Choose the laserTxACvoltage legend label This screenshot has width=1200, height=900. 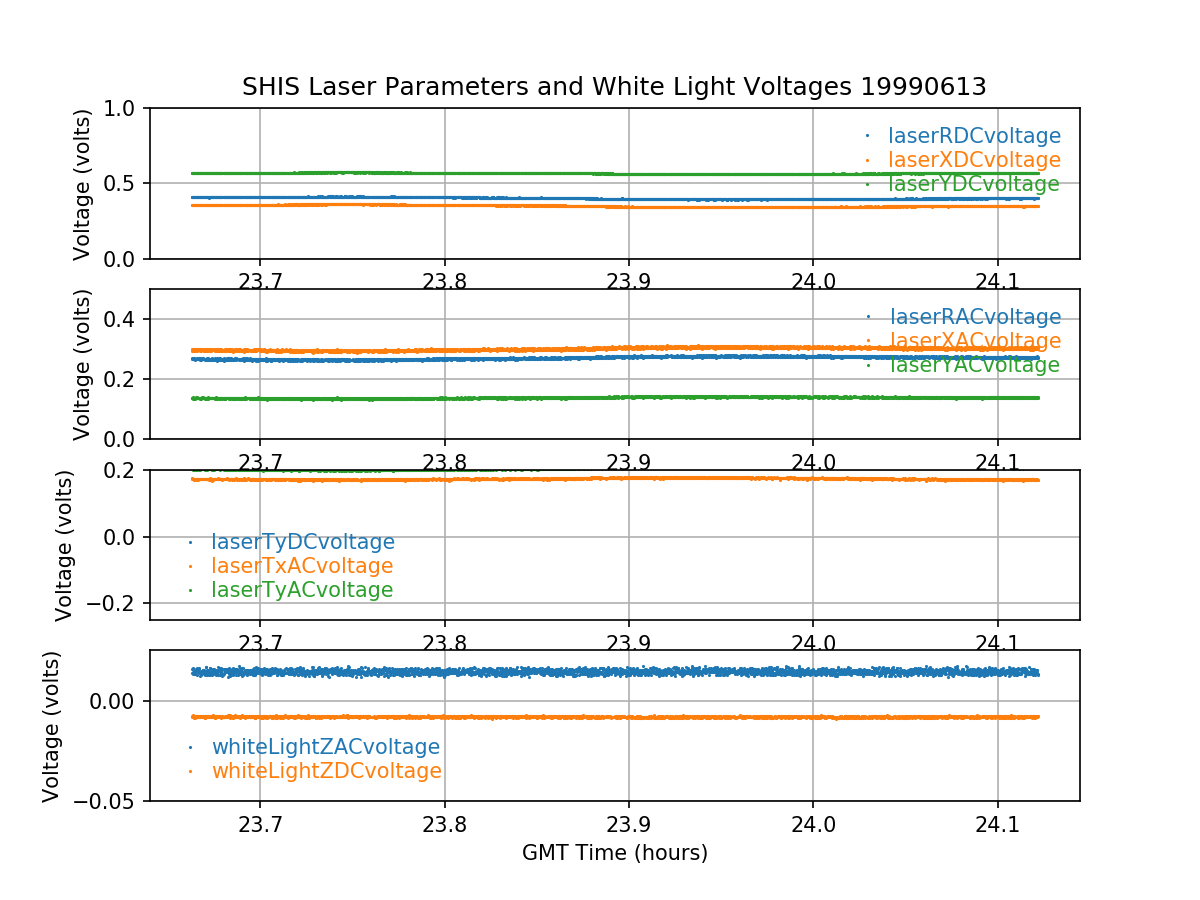pyautogui.click(x=302, y=566)
